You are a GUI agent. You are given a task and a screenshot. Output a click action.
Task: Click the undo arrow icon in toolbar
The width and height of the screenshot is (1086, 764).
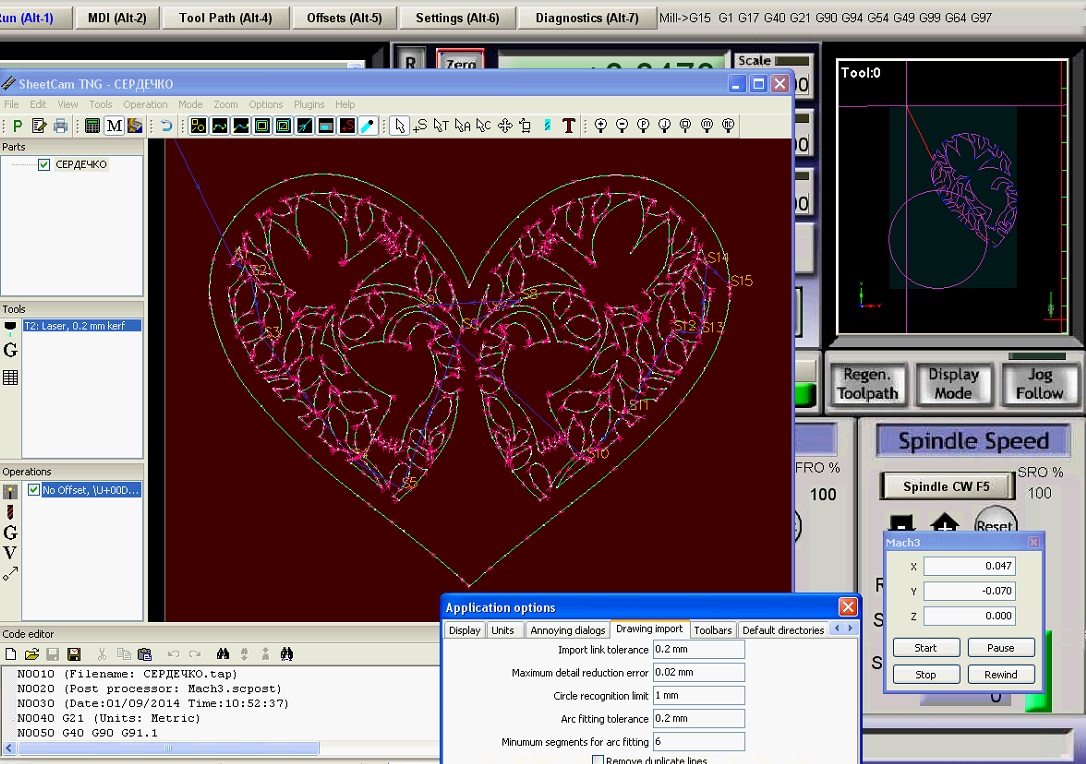point(167,126)
